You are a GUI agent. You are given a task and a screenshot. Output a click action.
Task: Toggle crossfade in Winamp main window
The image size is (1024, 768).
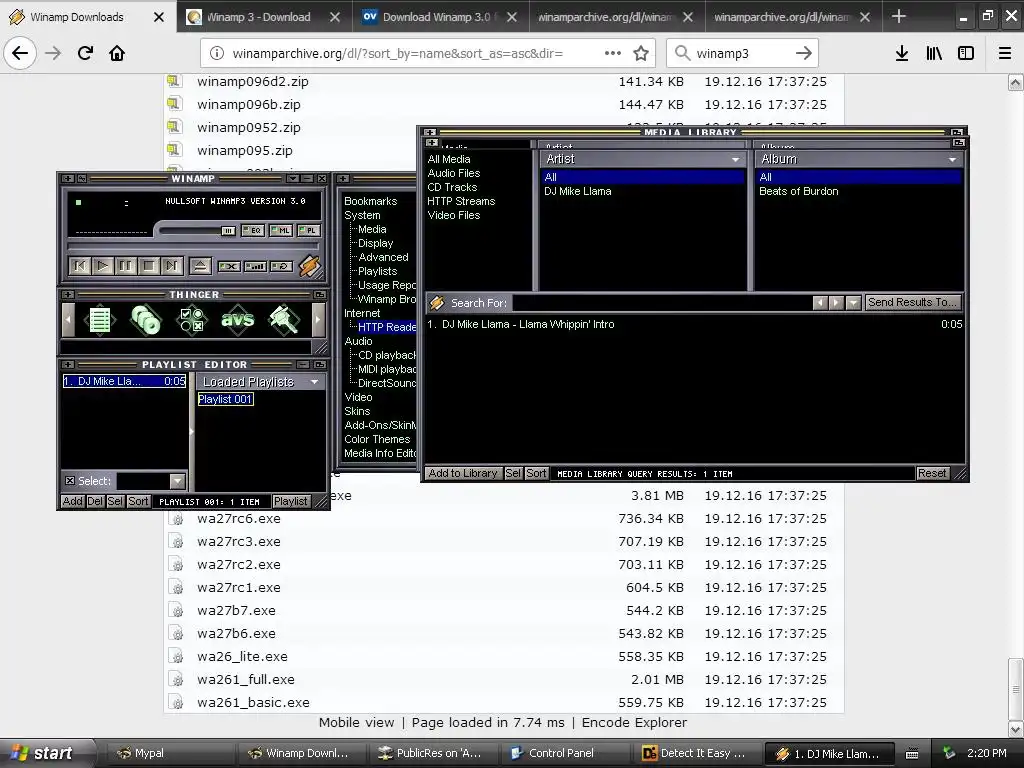tap(229, 266)
